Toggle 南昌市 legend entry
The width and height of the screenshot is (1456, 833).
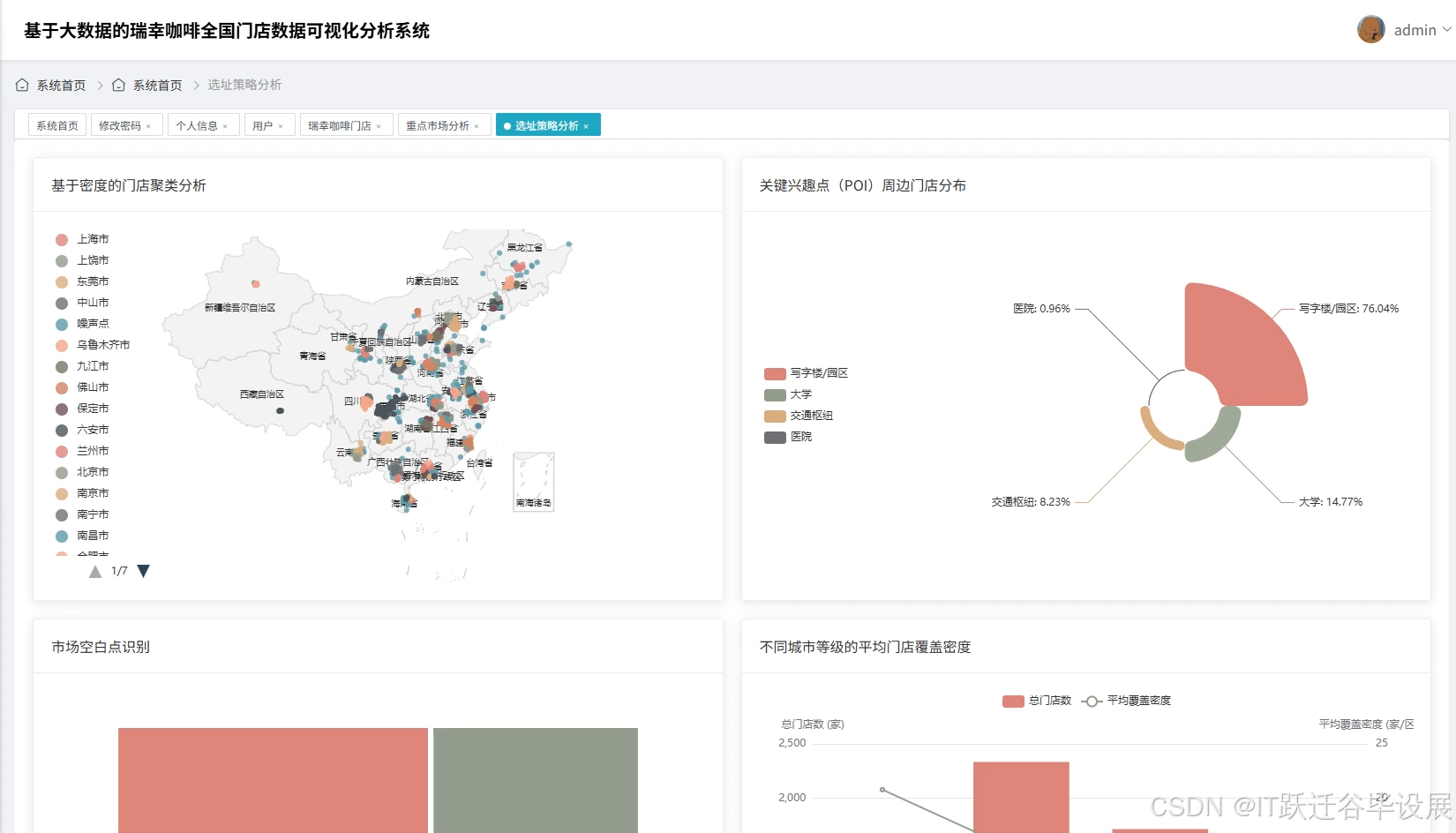click(x=82, y=536)
